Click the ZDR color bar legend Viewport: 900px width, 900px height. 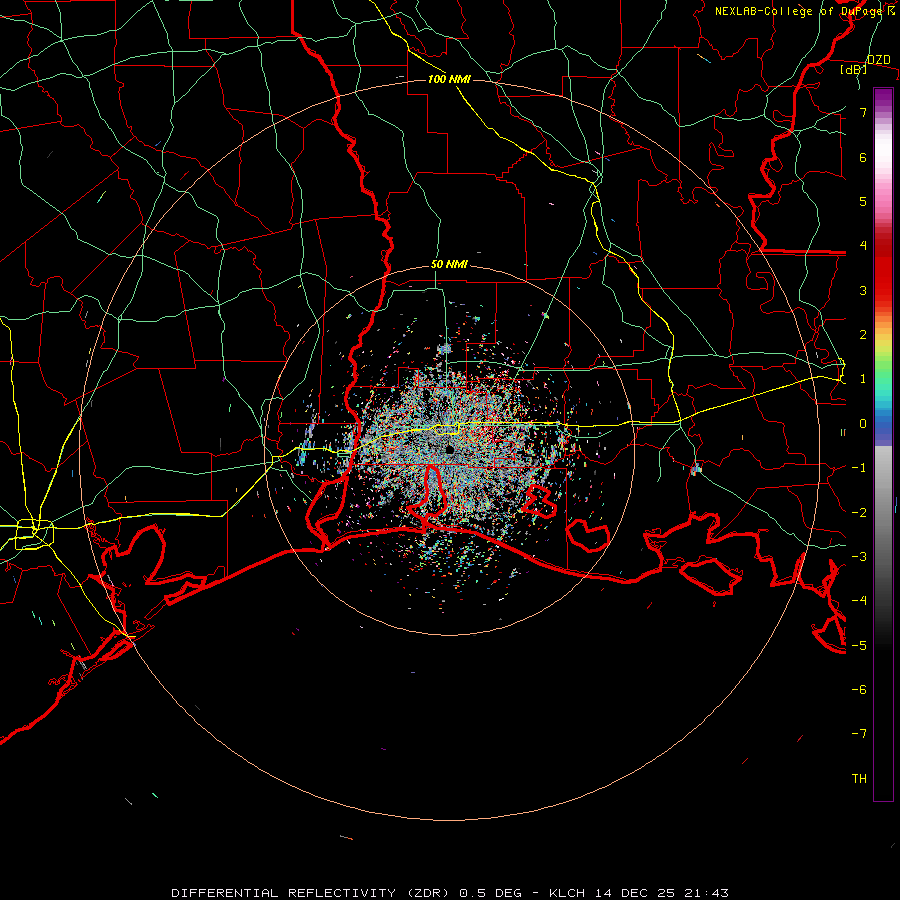coord(883,444)
